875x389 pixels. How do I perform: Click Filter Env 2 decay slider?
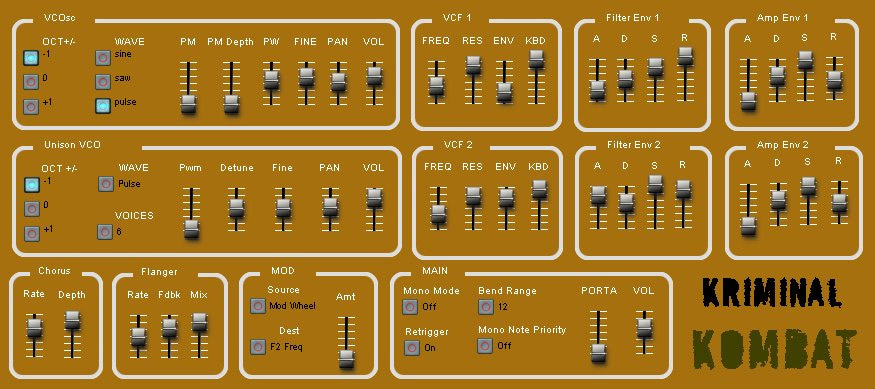626,202
